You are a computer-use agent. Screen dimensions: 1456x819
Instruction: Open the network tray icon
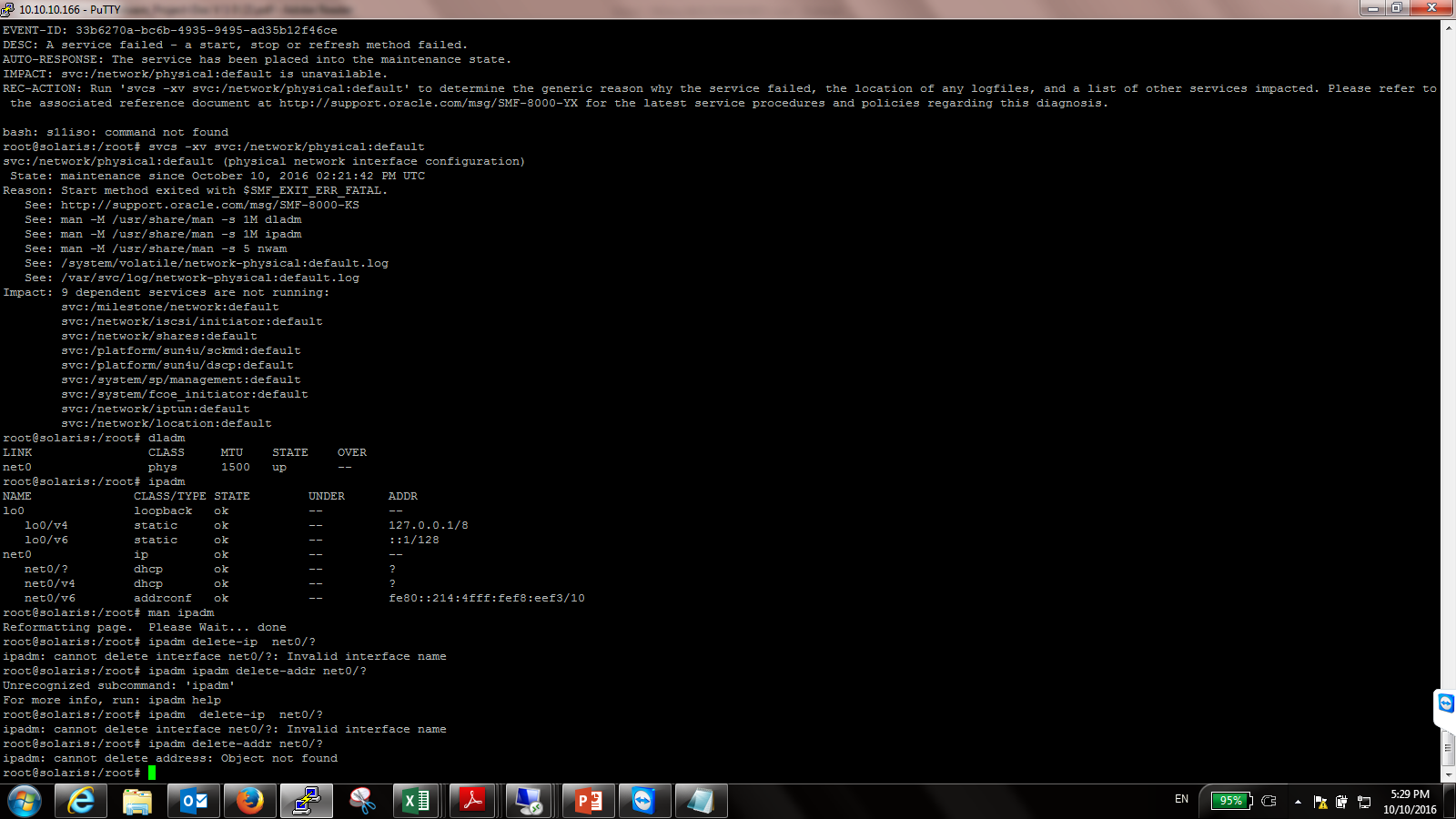point(1364,802)
